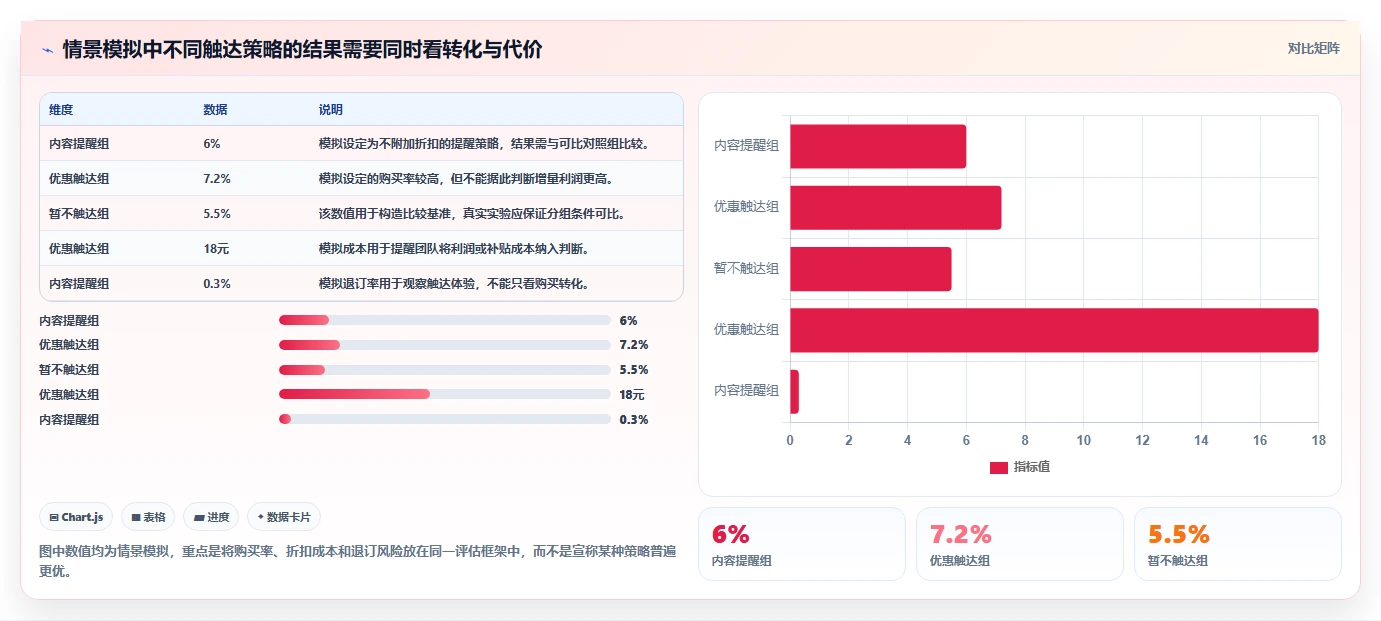Click x-axis tick label 10

(1083, 440)
